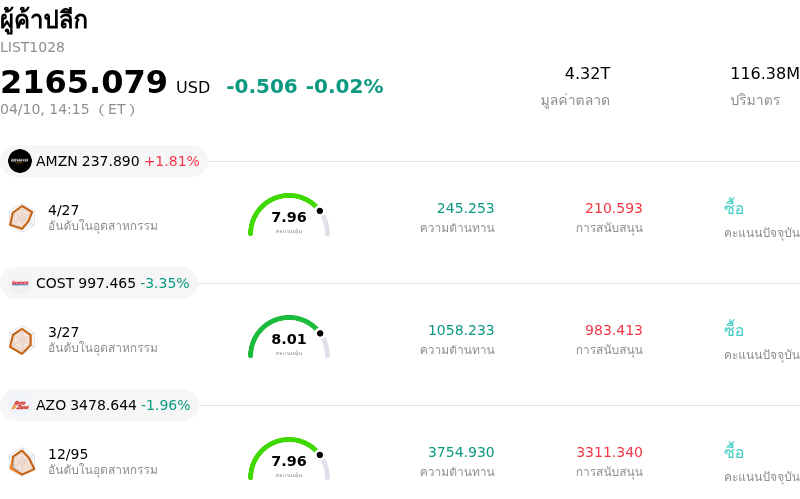This screenshot has width=800, height=499.
Task: Click AZO support value 3311.340
Action: pyautogui.click(x=609, y=452)
